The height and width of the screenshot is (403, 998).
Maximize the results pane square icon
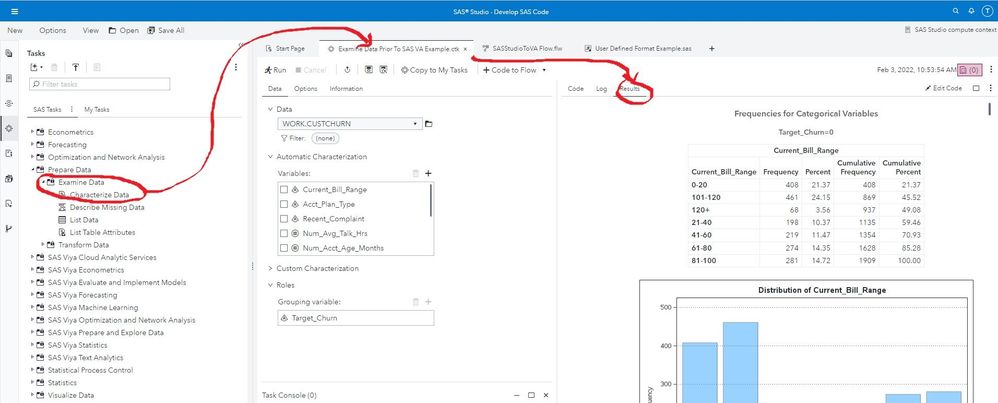[976, 88]
